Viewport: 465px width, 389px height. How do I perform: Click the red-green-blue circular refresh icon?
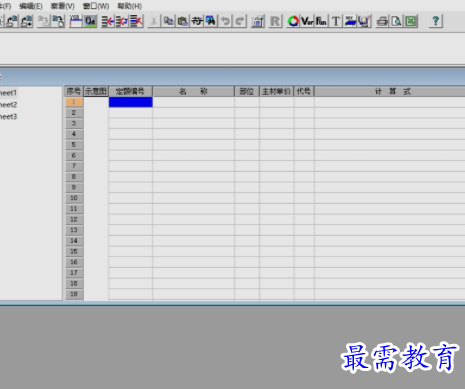293,21
